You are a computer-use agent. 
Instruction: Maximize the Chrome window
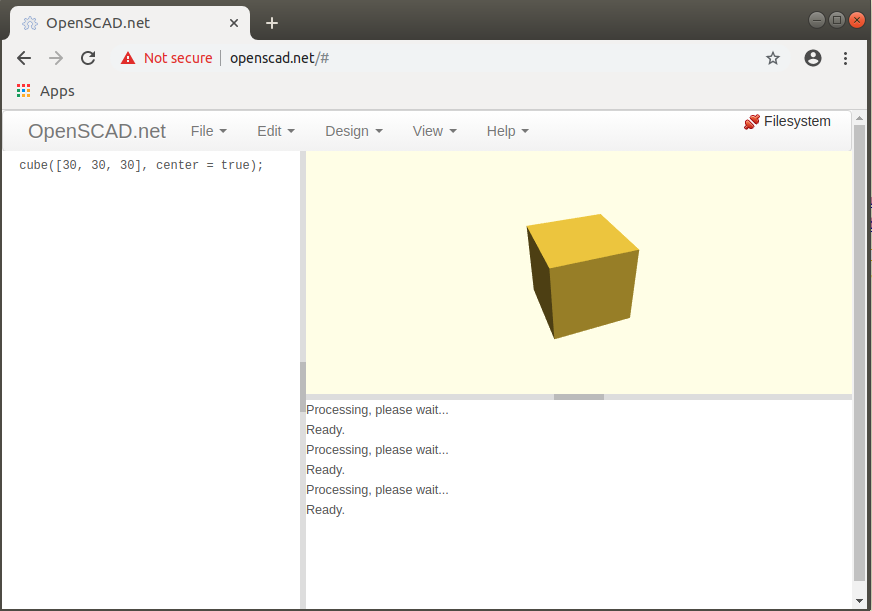[x=836, y=21]
